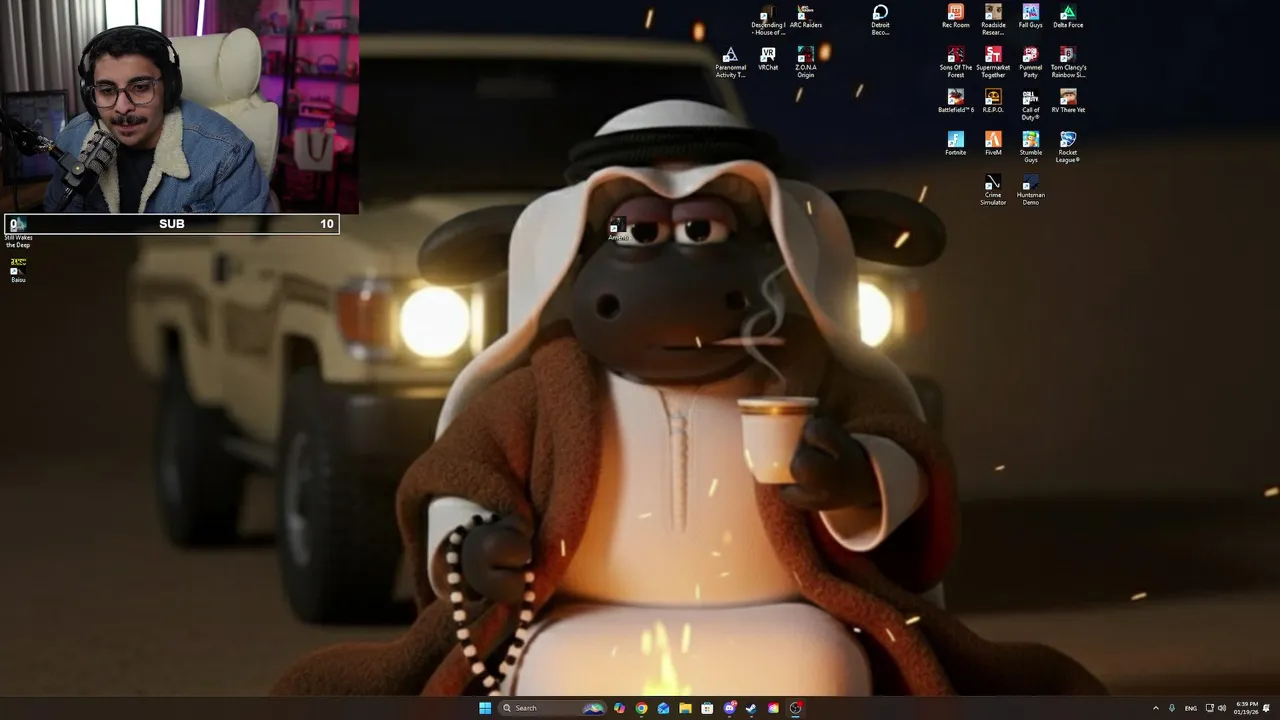Select the ARC Raiders desktop shortcut

point(805,17)
